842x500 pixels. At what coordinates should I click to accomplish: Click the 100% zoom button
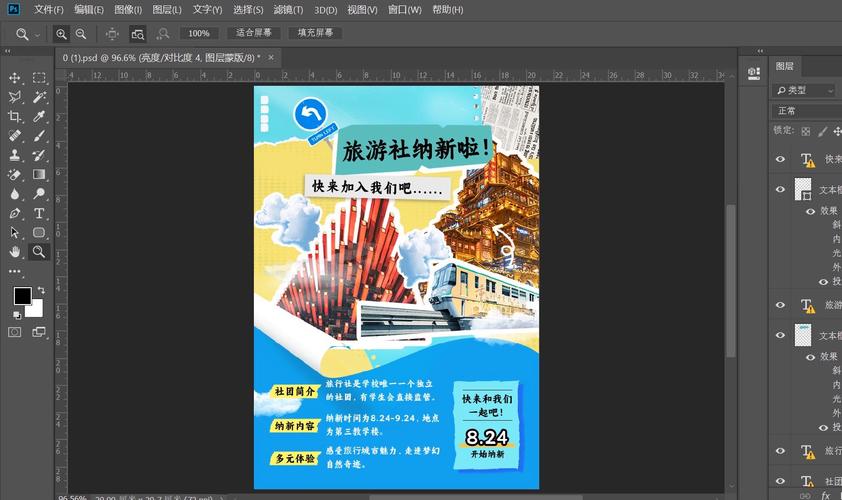pos(199,33)
